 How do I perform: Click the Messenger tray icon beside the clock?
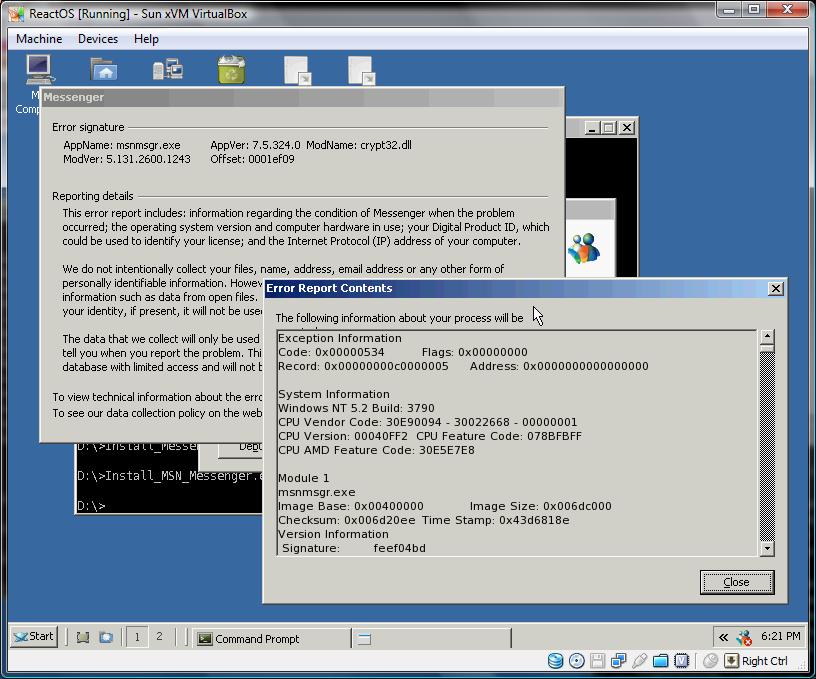coord(744,637)
